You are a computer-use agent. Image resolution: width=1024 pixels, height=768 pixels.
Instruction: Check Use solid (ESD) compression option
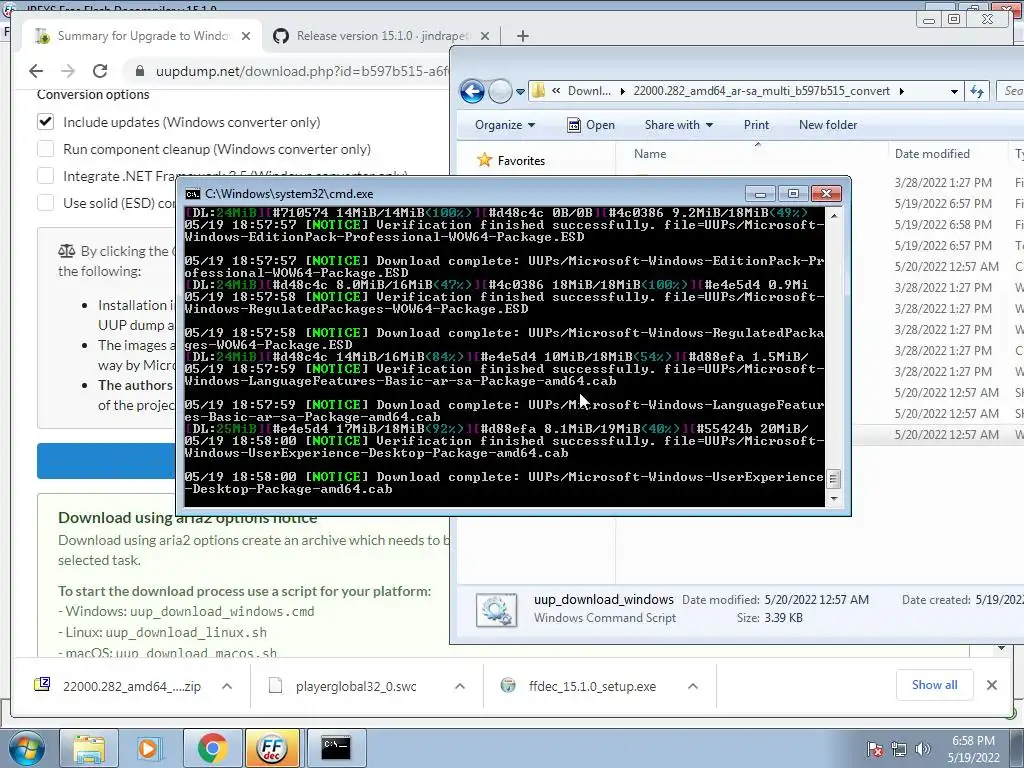click(45, 202)
